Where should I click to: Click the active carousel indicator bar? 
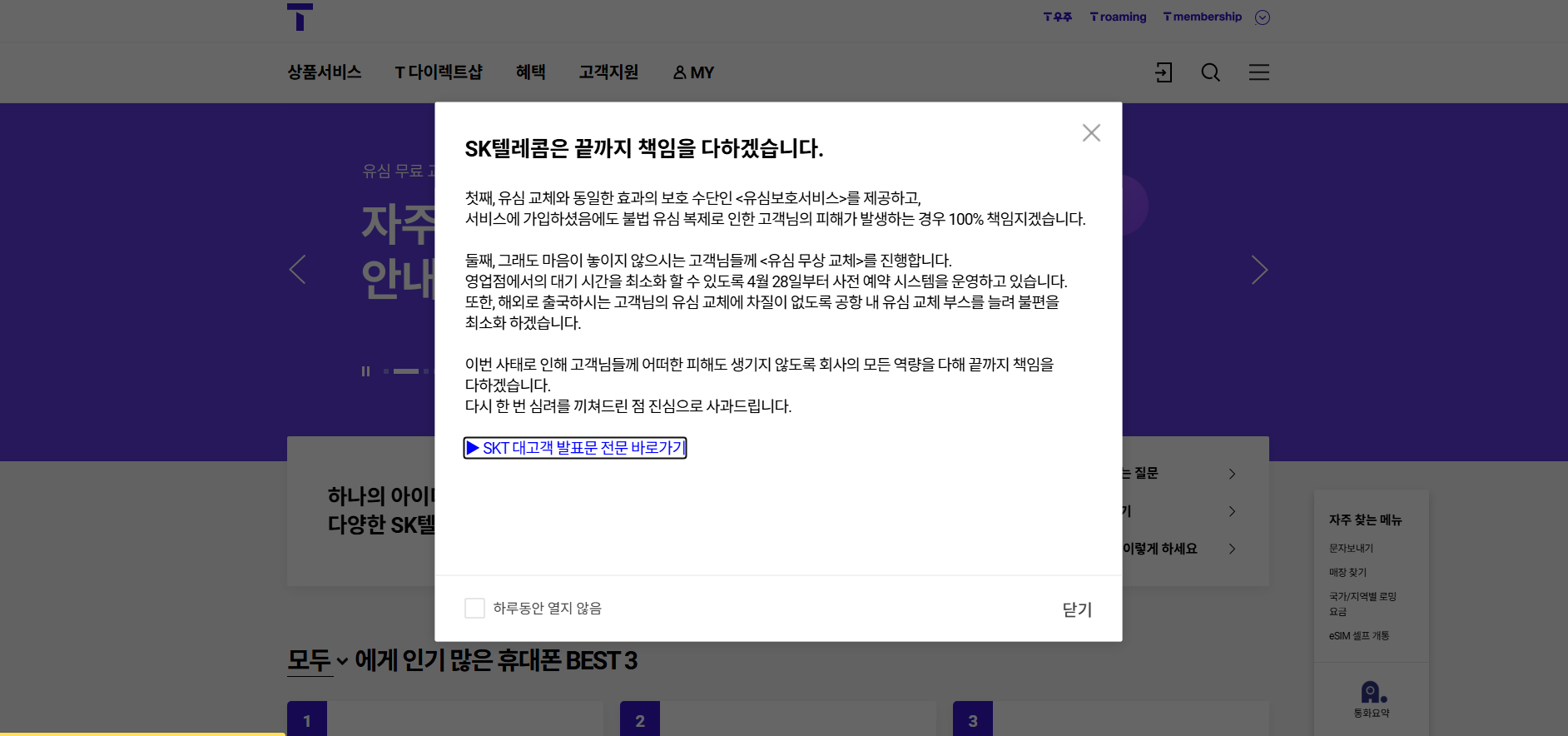(x=406, y=371)
